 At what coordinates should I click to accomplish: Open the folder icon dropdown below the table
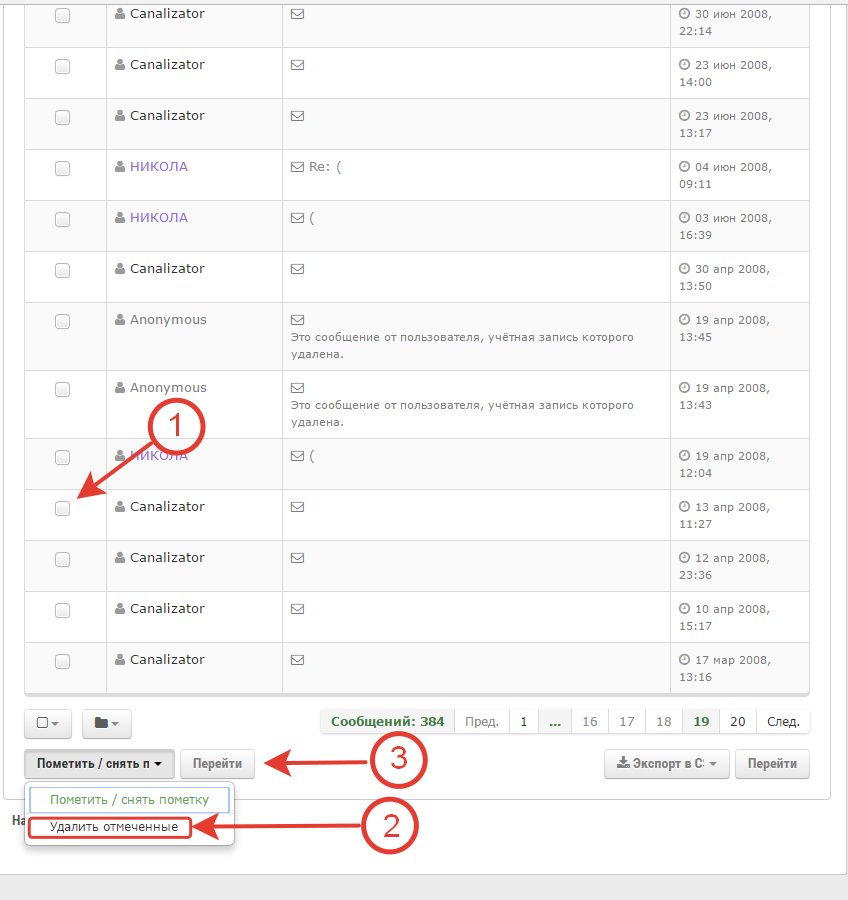[x=106, y=723]
